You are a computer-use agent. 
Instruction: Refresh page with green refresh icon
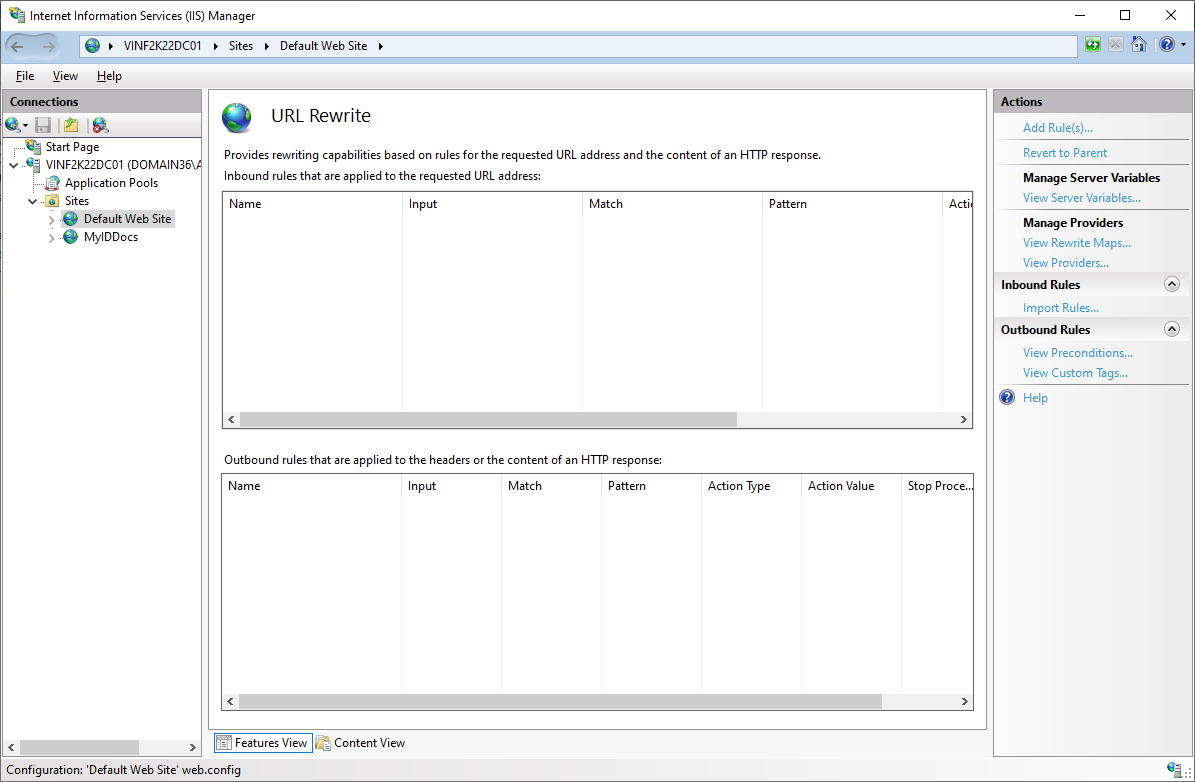click(x=1093, y=45)
